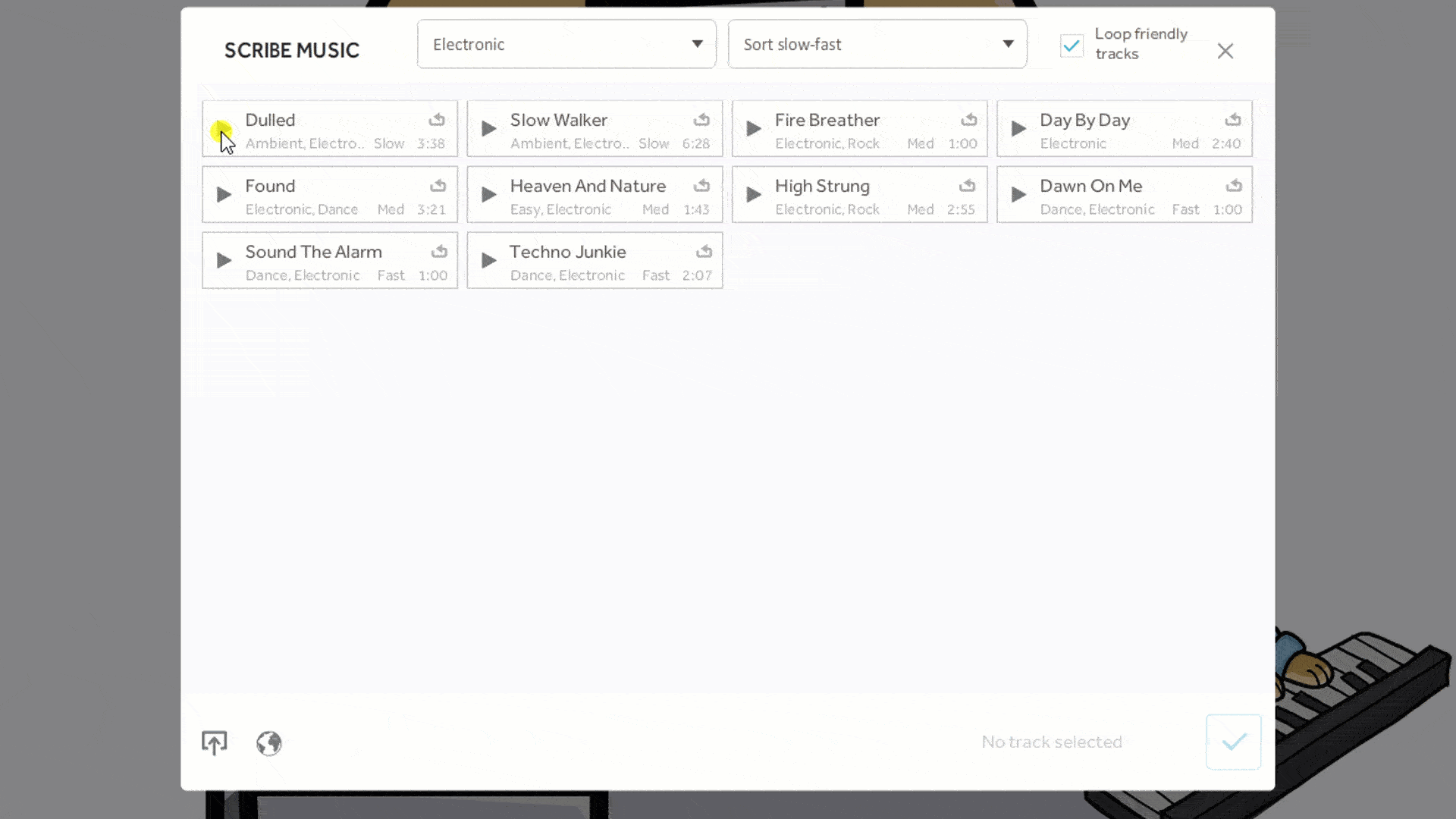Image resolution: width=1456 pixels, height=819 pixels.
Task: Play the Fire Breather track preview
Action: pyautogui.click(x=754, y=129)
